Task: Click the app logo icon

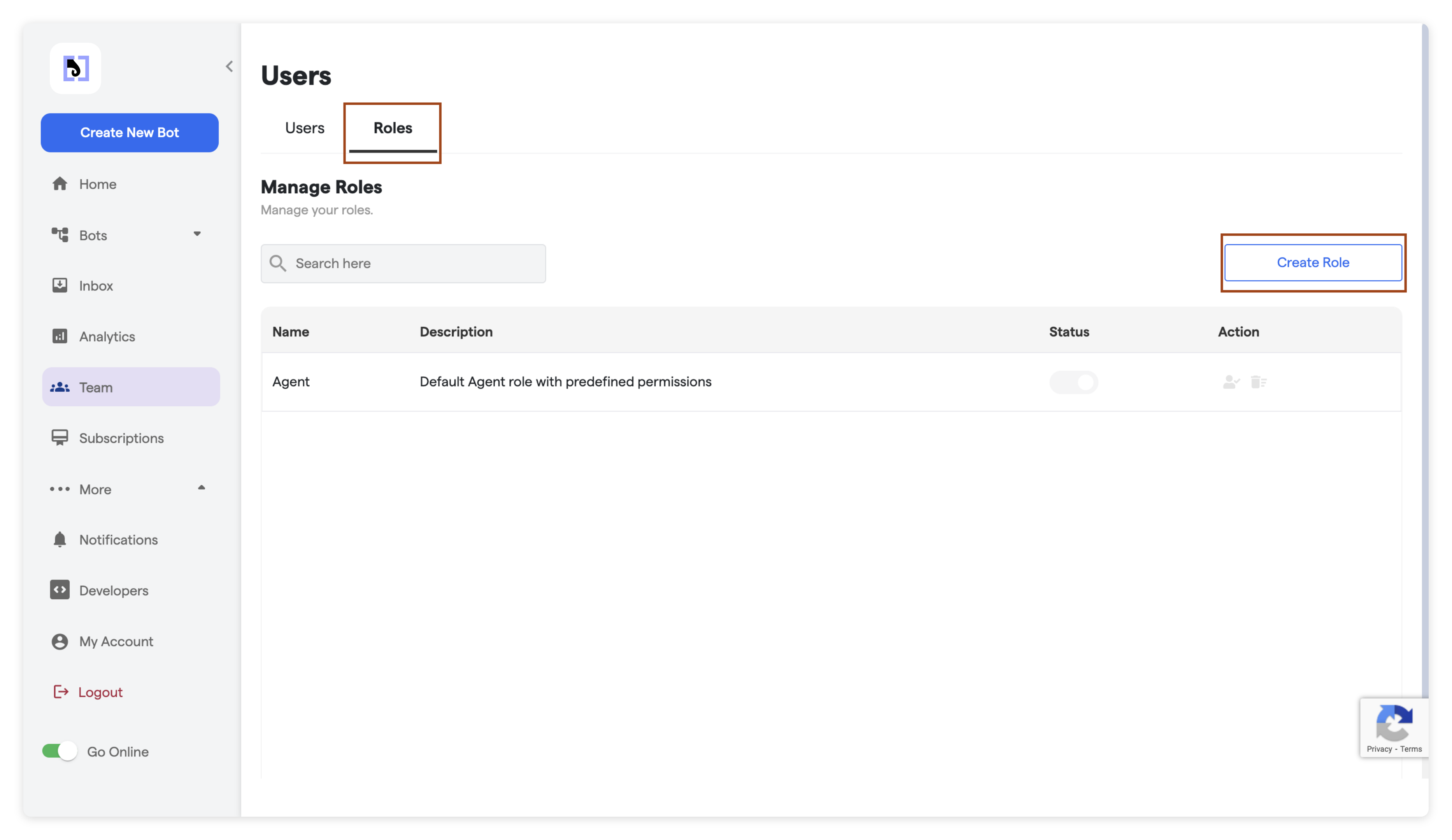Action: point(75,68)
